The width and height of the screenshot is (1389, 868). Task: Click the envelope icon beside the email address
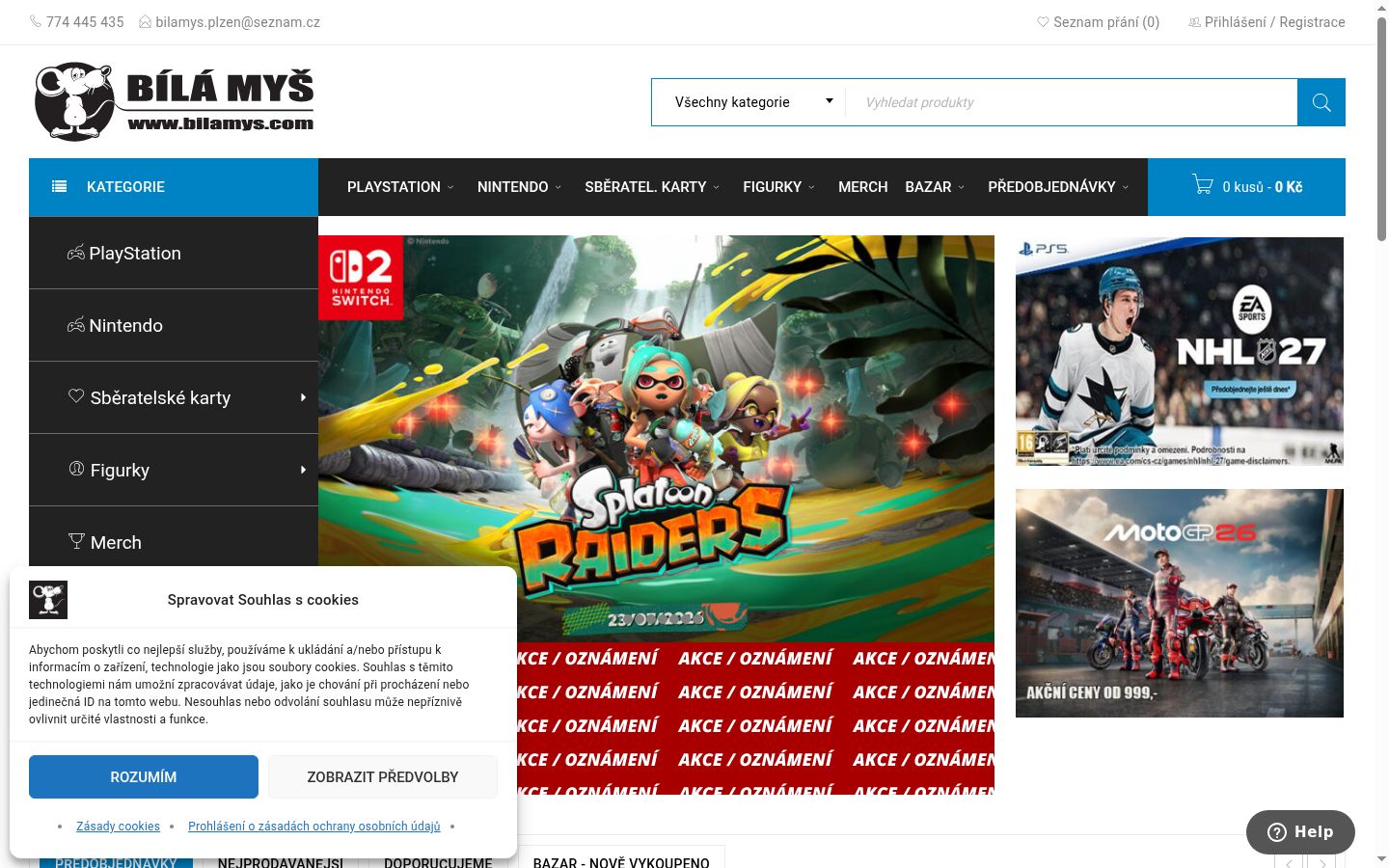145,21
